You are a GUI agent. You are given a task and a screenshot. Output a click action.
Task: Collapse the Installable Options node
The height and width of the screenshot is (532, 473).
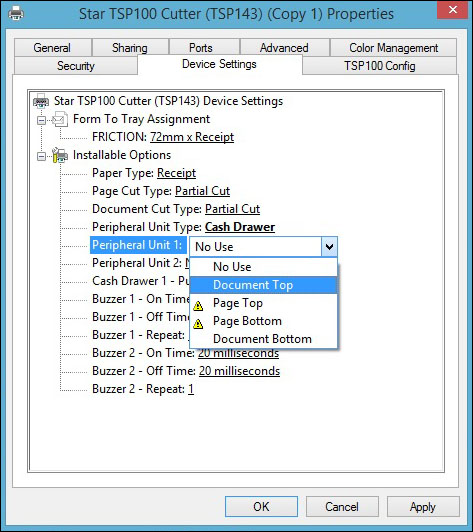point(41,156)
